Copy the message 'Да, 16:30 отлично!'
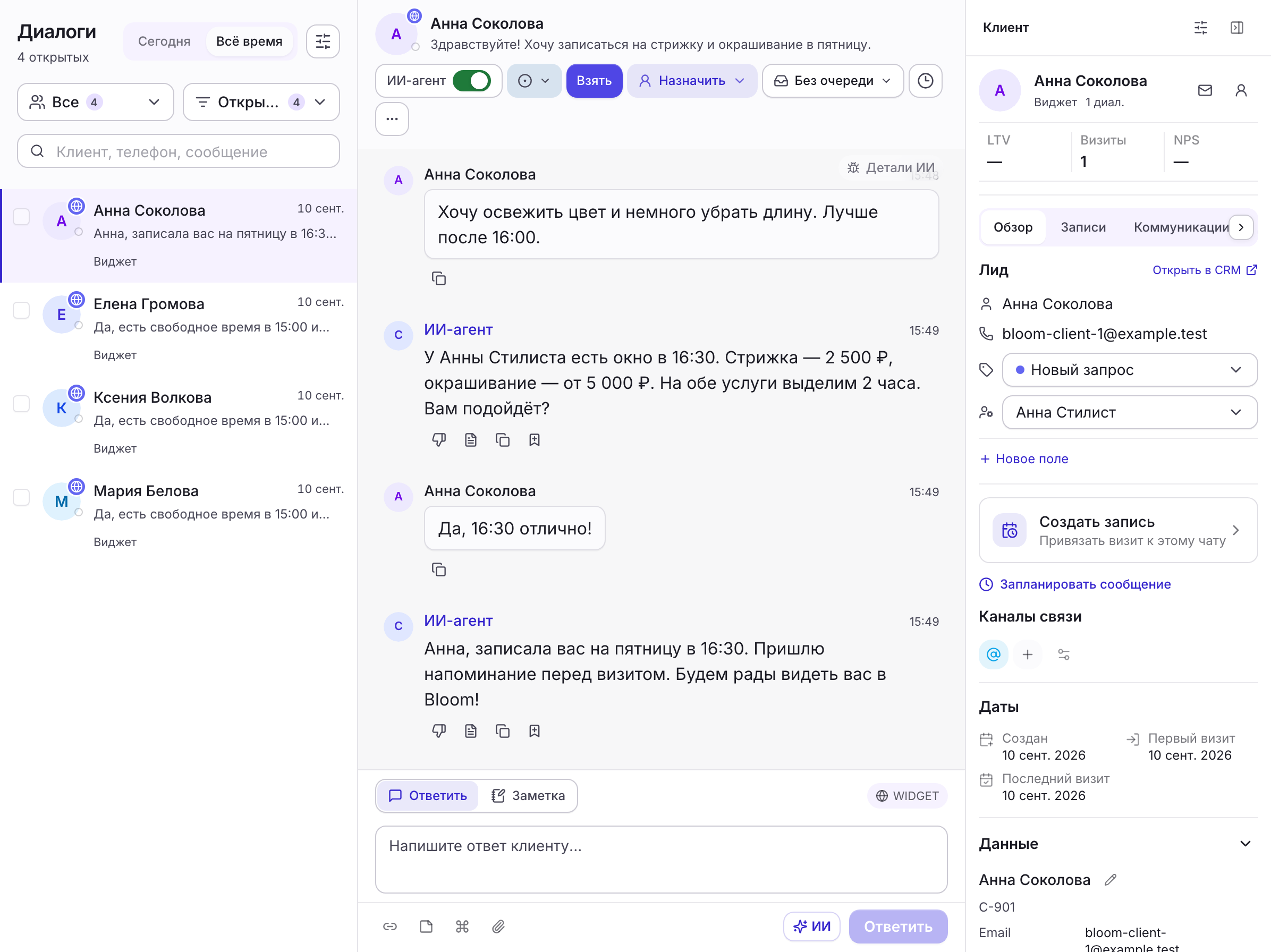Image resolution: width=1271 pixels, height=952 pixels. tap(439, 569)
